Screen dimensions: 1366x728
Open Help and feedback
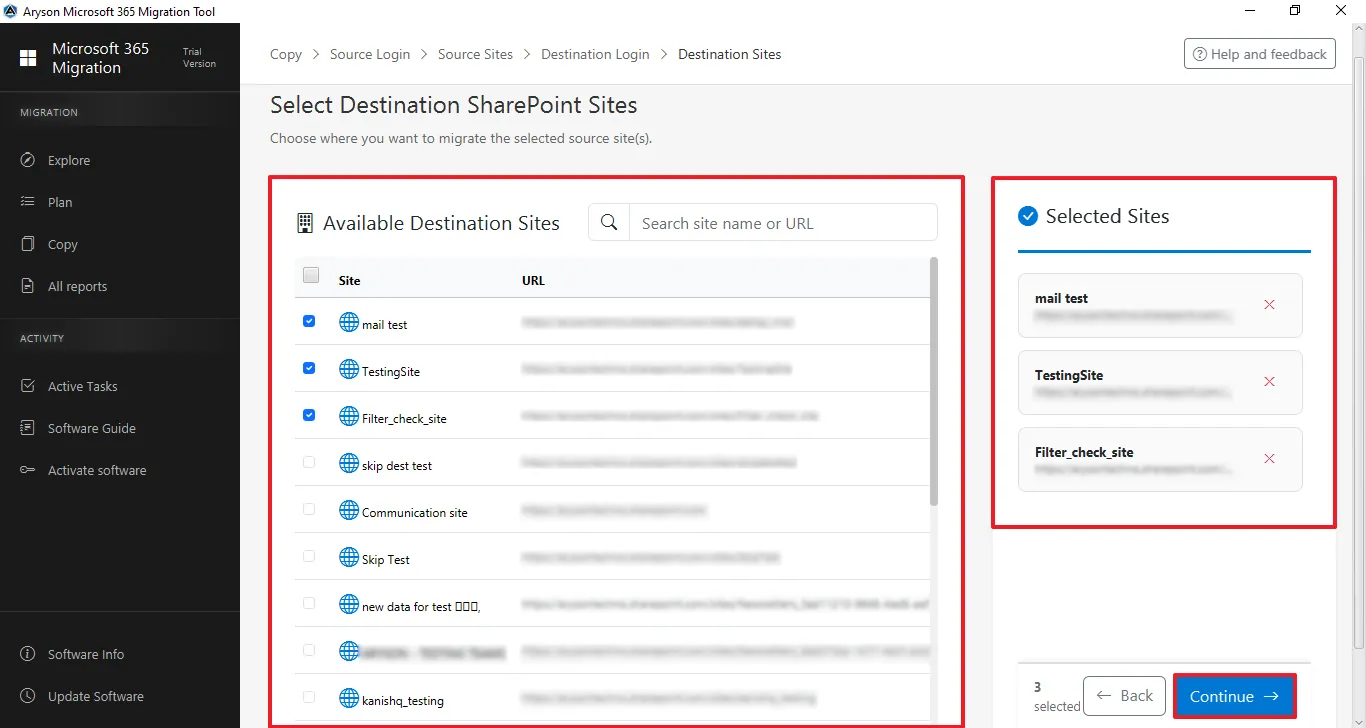[1259, 54]
